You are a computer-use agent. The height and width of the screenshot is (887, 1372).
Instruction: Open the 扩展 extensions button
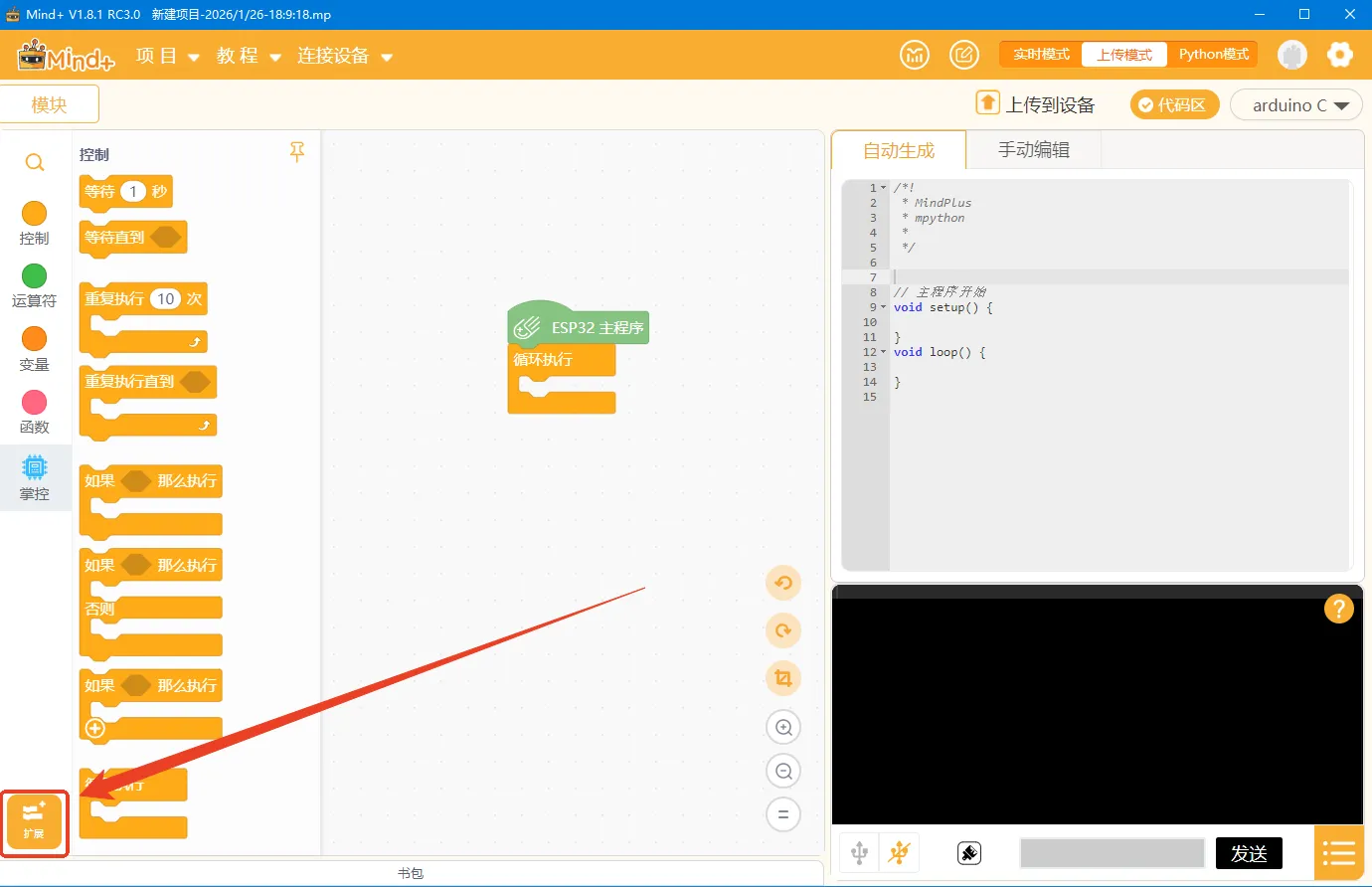[34, 821]
